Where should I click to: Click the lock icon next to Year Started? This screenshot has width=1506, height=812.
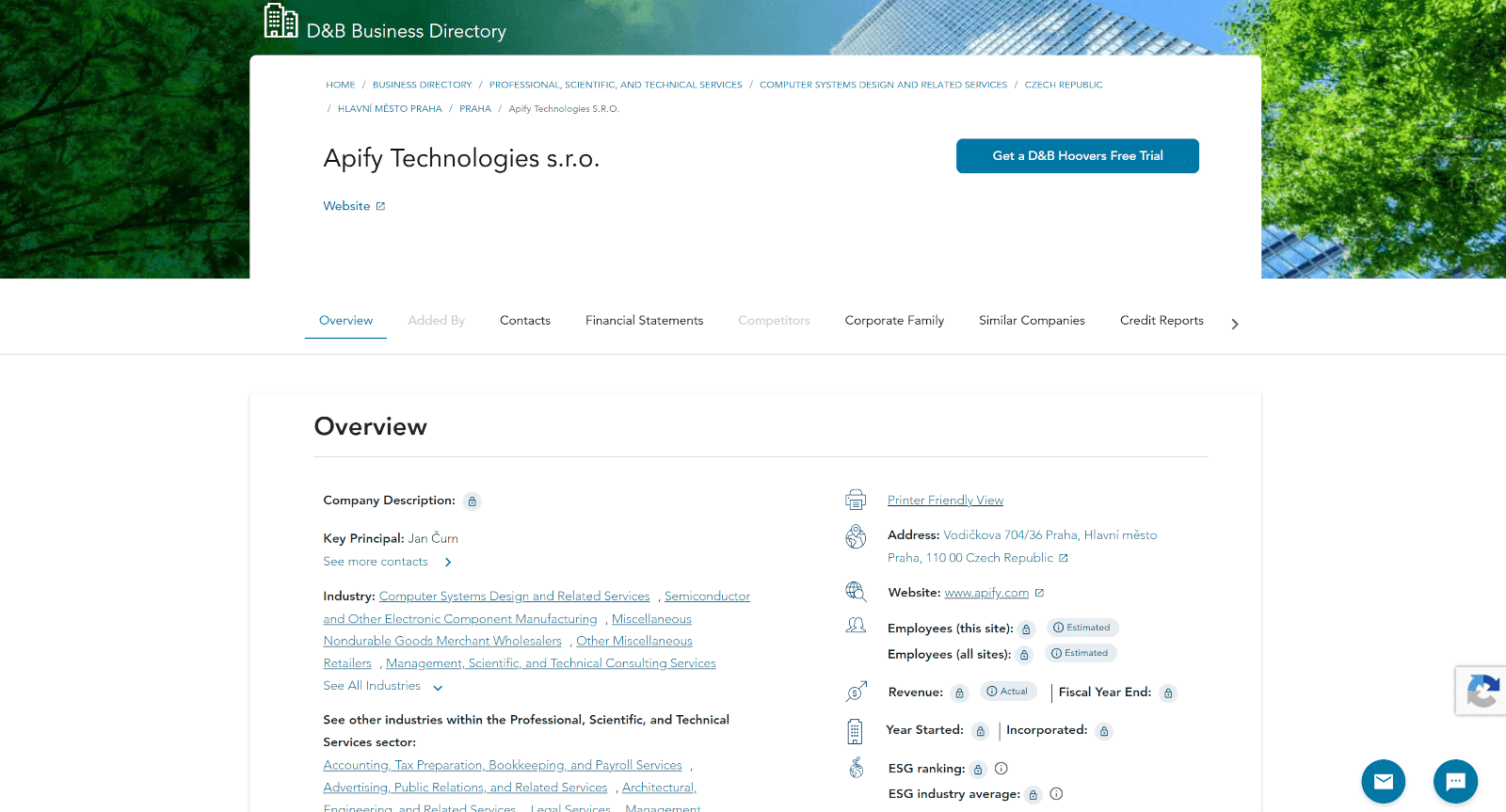coord(980,731)
